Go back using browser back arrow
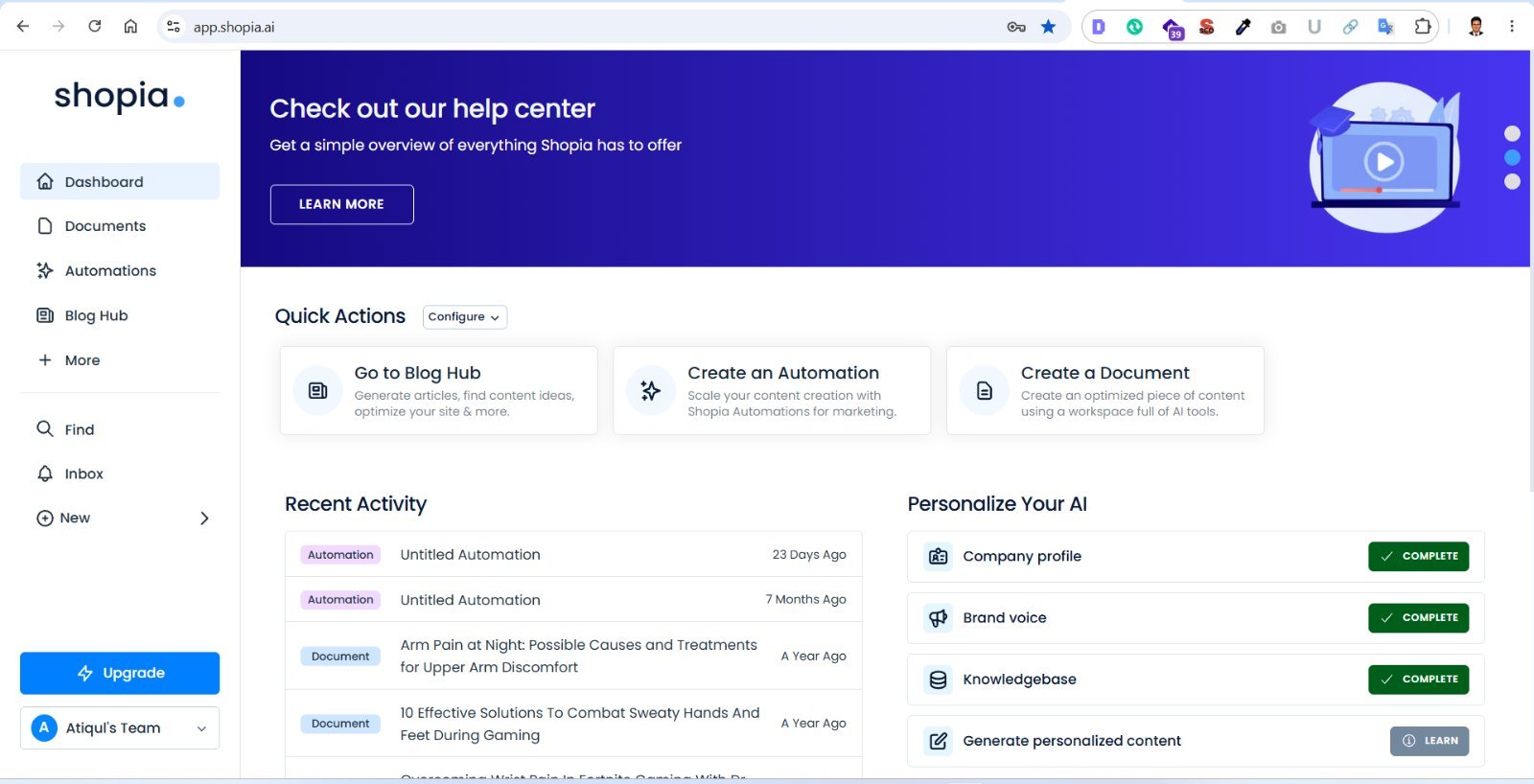1534x784 pixels. click(23, 26)
